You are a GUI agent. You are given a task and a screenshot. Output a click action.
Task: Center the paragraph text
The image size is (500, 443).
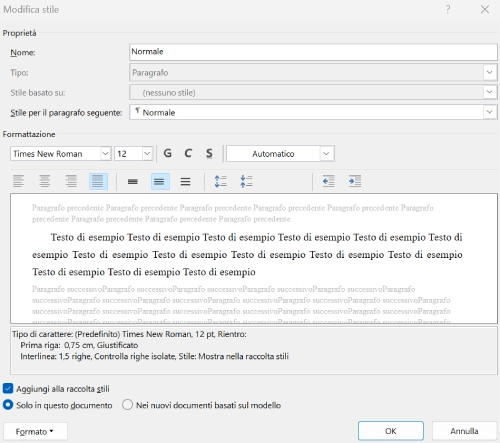(x=45, y=181)
